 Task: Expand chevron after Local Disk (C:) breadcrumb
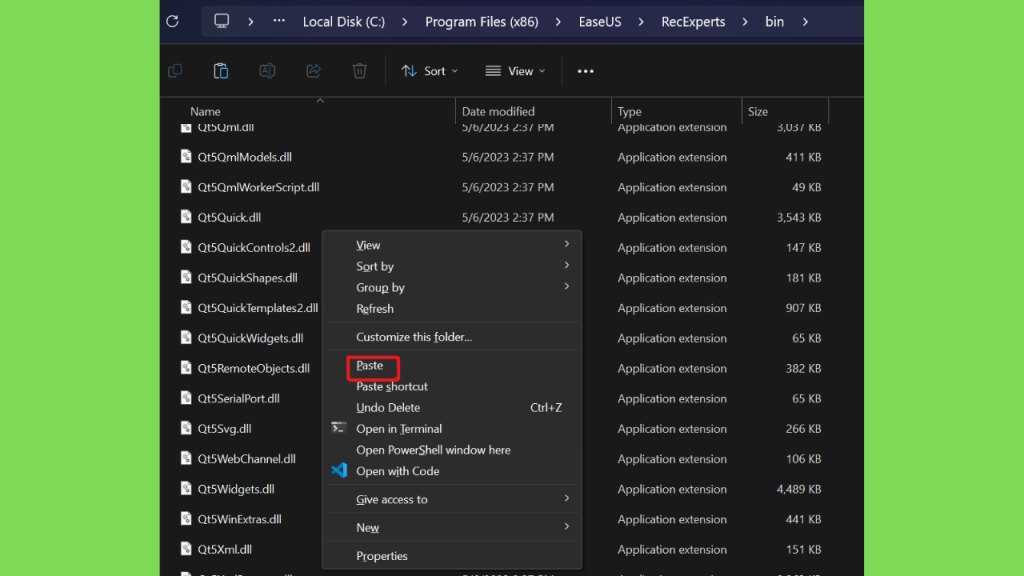click(x=405, y=22)
